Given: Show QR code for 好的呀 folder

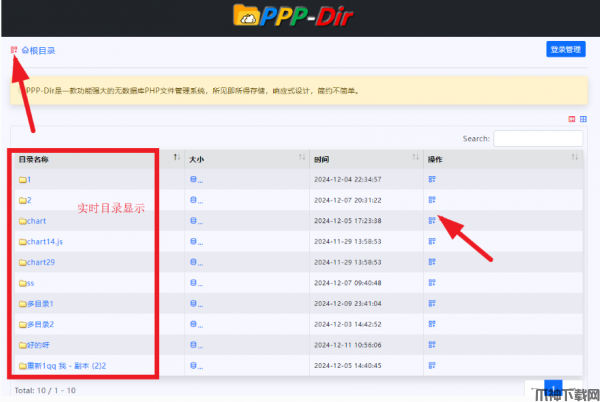Looking at the screenshot, I should [432, 345].
